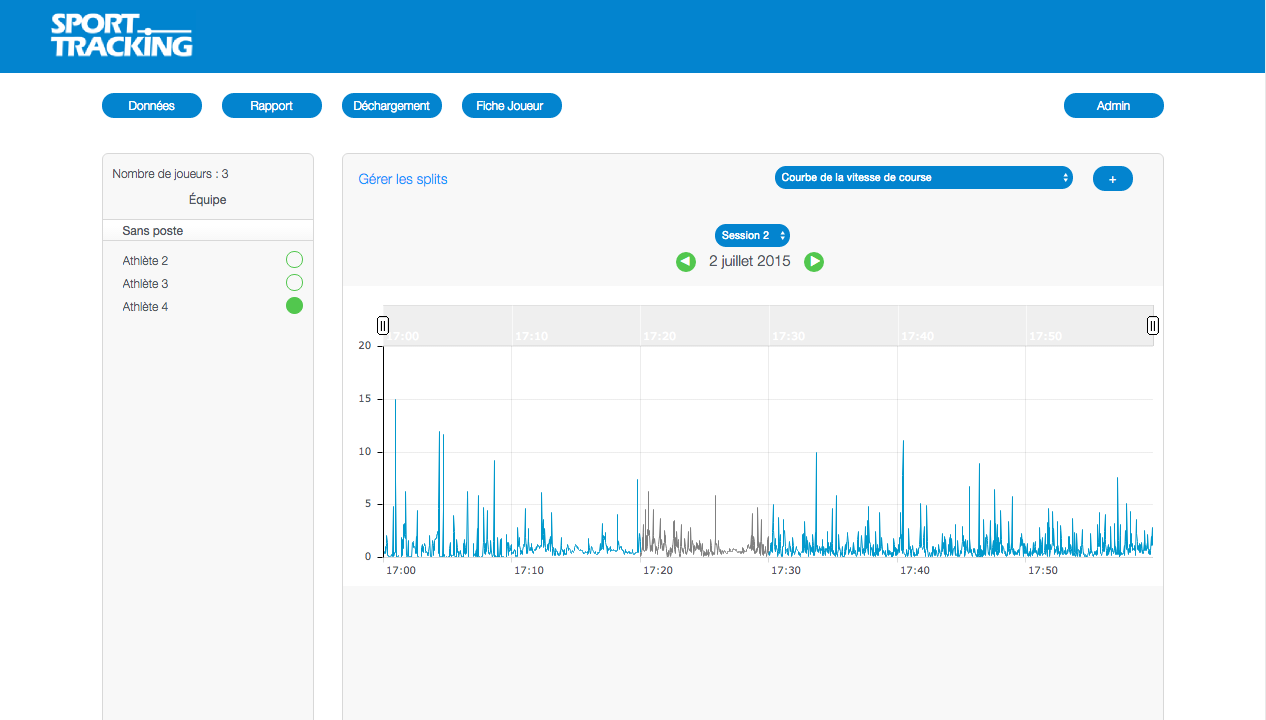Grab the left range handle on timeline
Viewport: 1266px width, 720px height.
click(383, 325)
